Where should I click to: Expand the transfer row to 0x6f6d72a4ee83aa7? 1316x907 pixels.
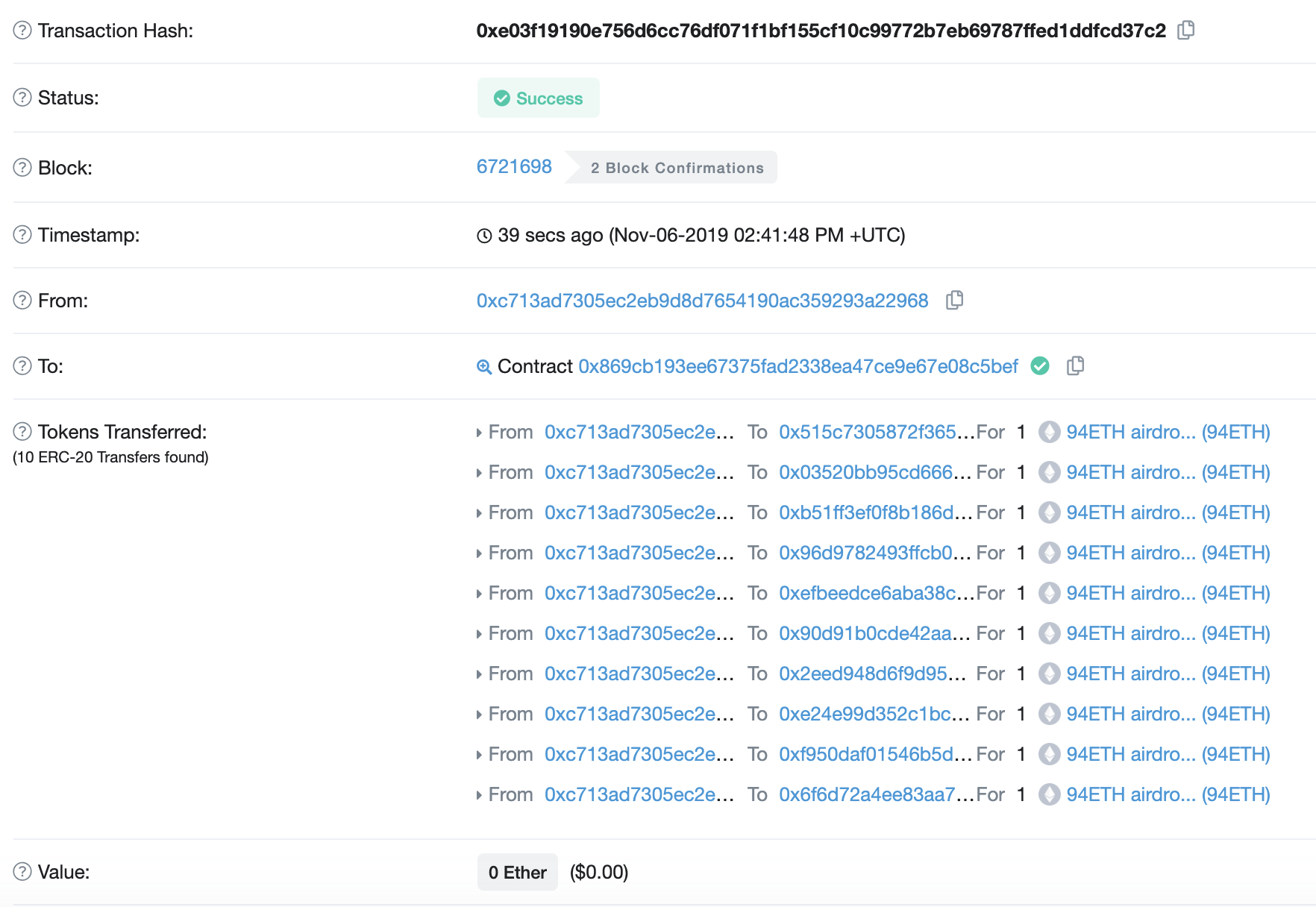(479, 795)
